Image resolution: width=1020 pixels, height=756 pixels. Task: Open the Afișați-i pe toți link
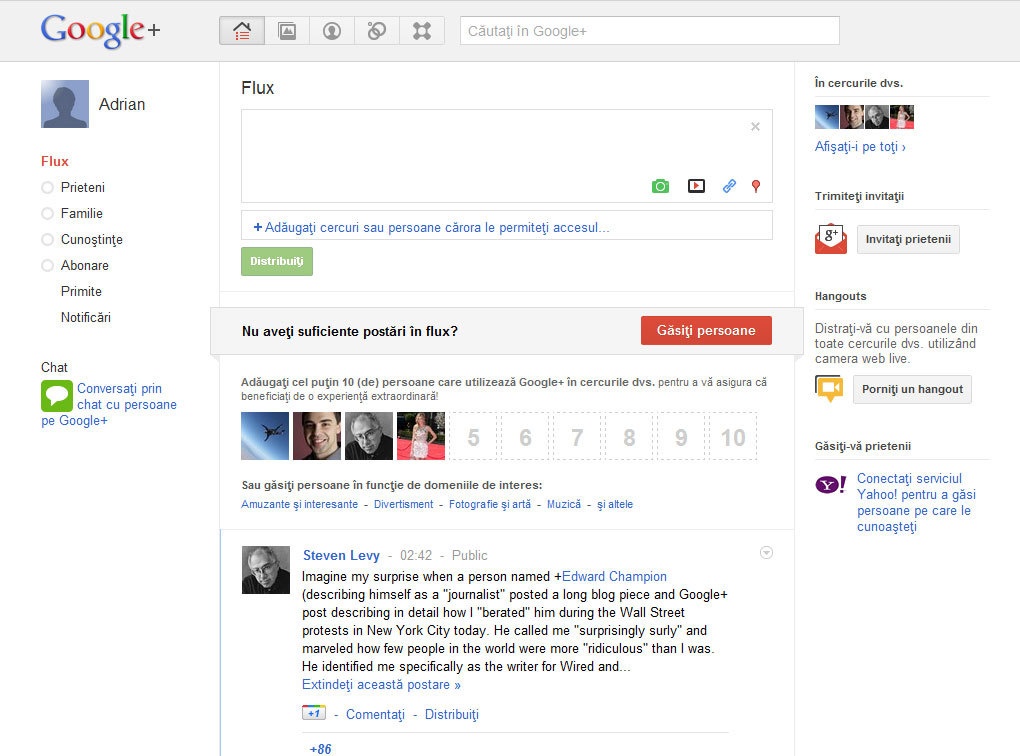pos(860,147)
